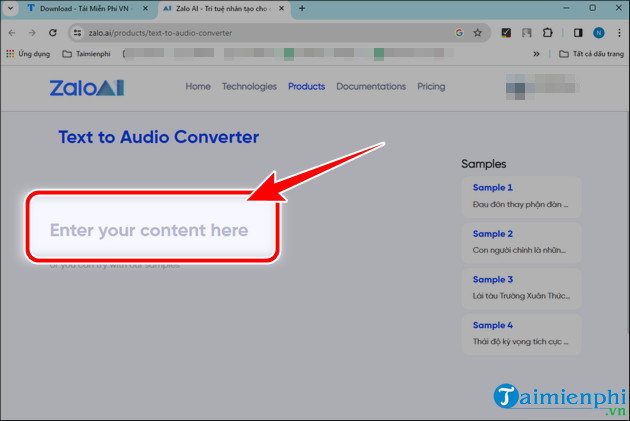Open a new browser tab
The image size is (630, 421).
(x=302, y=8)
